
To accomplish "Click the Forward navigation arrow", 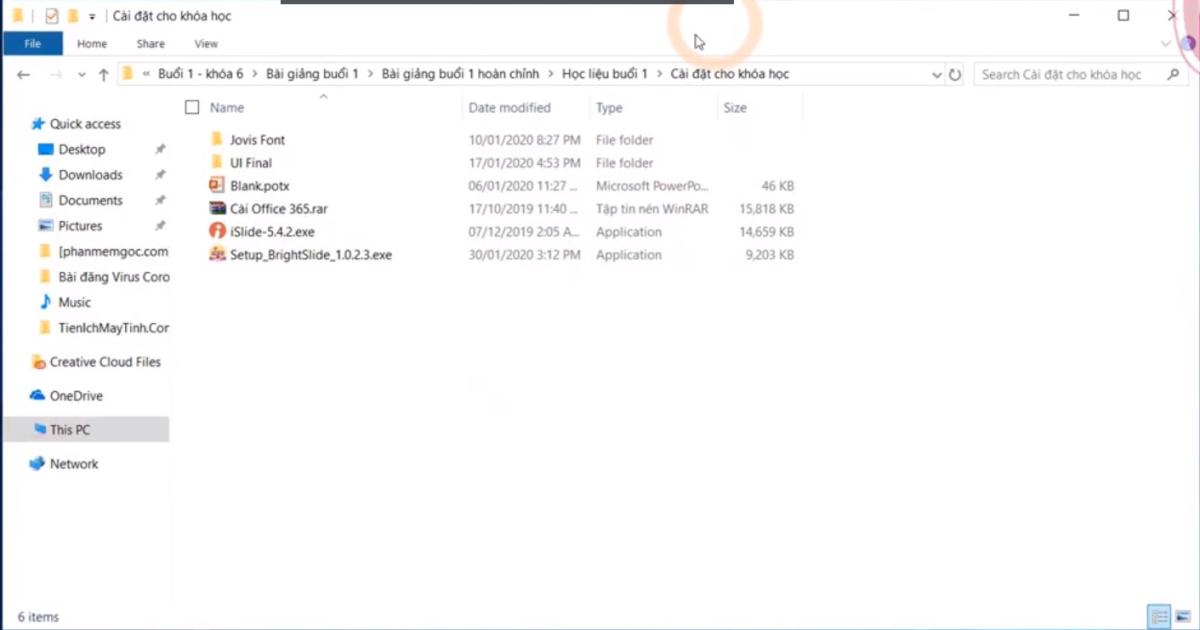I will click(56, 75).
